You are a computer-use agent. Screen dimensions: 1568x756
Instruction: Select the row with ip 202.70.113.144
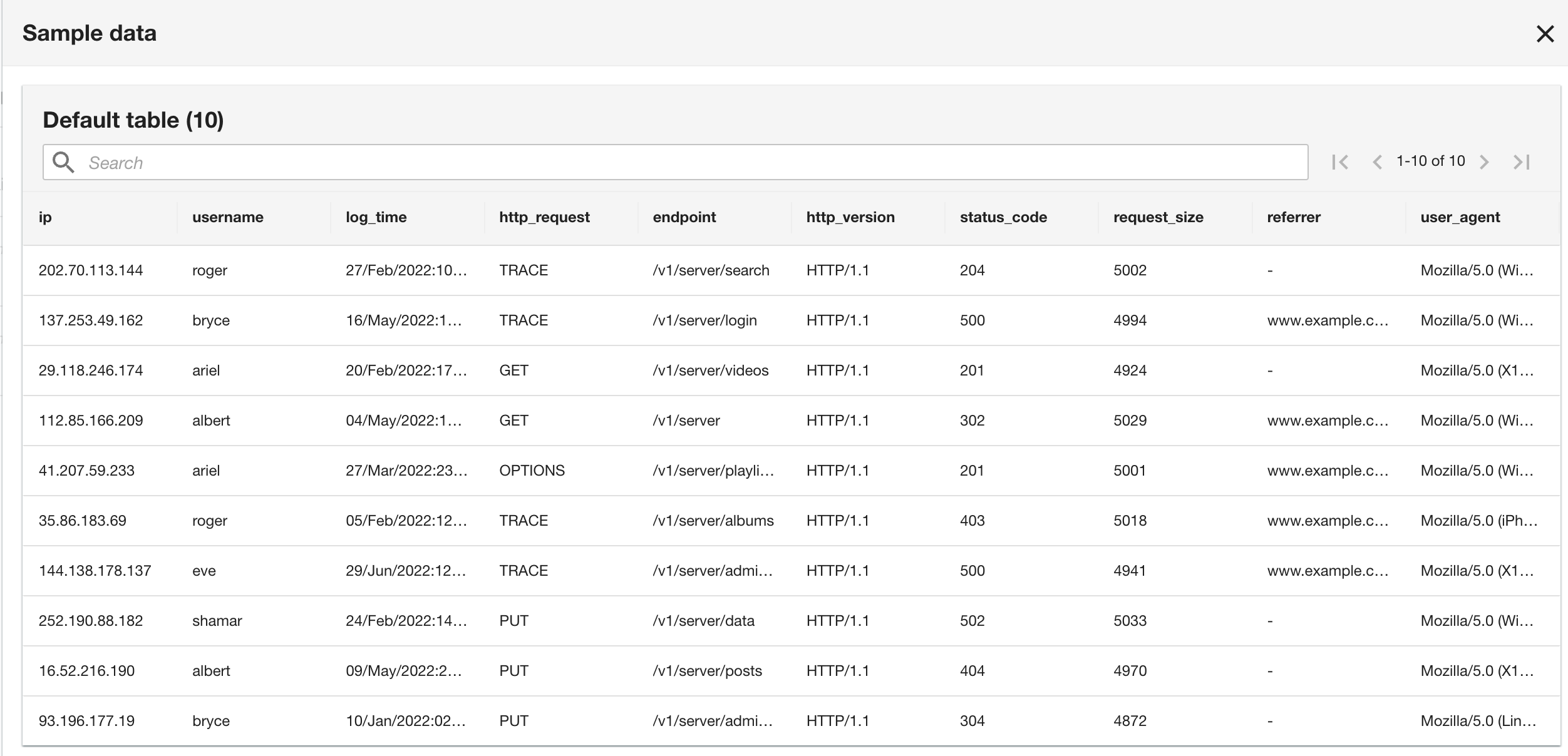[x=91, y=270]
